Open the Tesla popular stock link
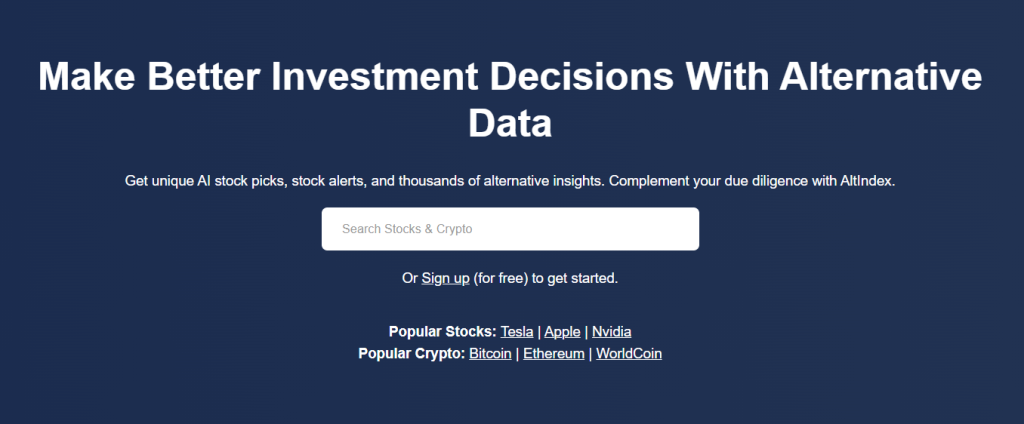Screen dimensions: 1024x424 517,332
